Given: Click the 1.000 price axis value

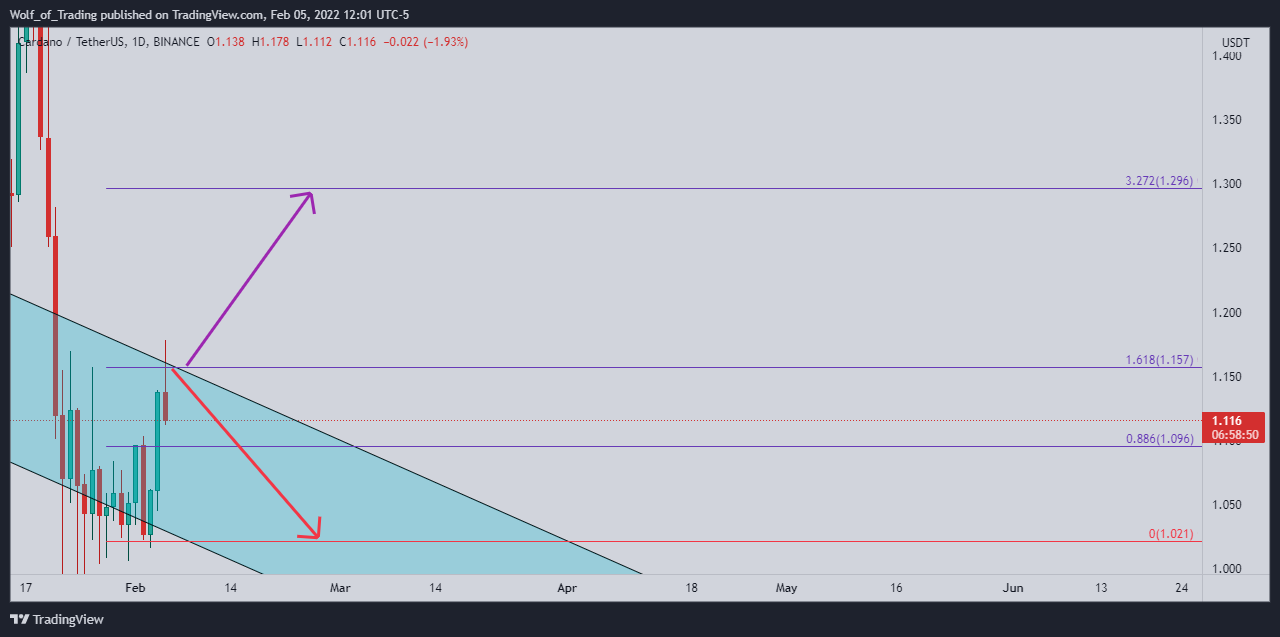Looking at the screenshot, I should (1227, 569).
